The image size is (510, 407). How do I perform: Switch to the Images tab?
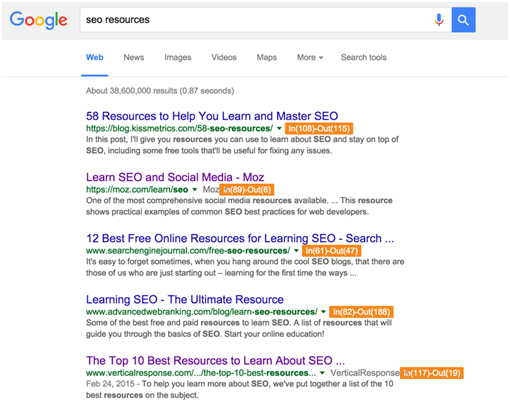[x=178, y=57]
